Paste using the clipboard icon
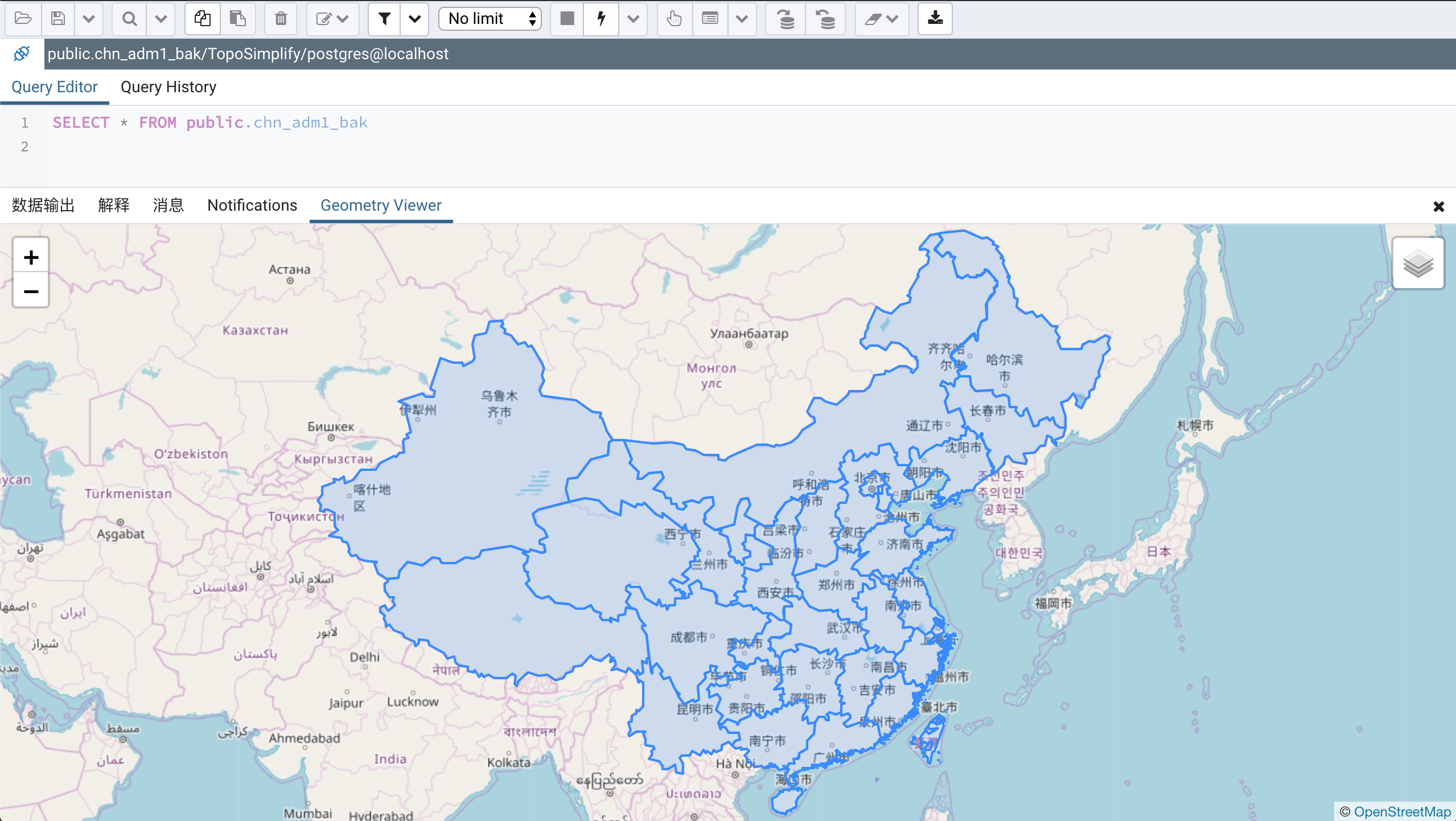The width and height of the screenshot is (1456, 821). pyautogui.click(x=238, y=19)
